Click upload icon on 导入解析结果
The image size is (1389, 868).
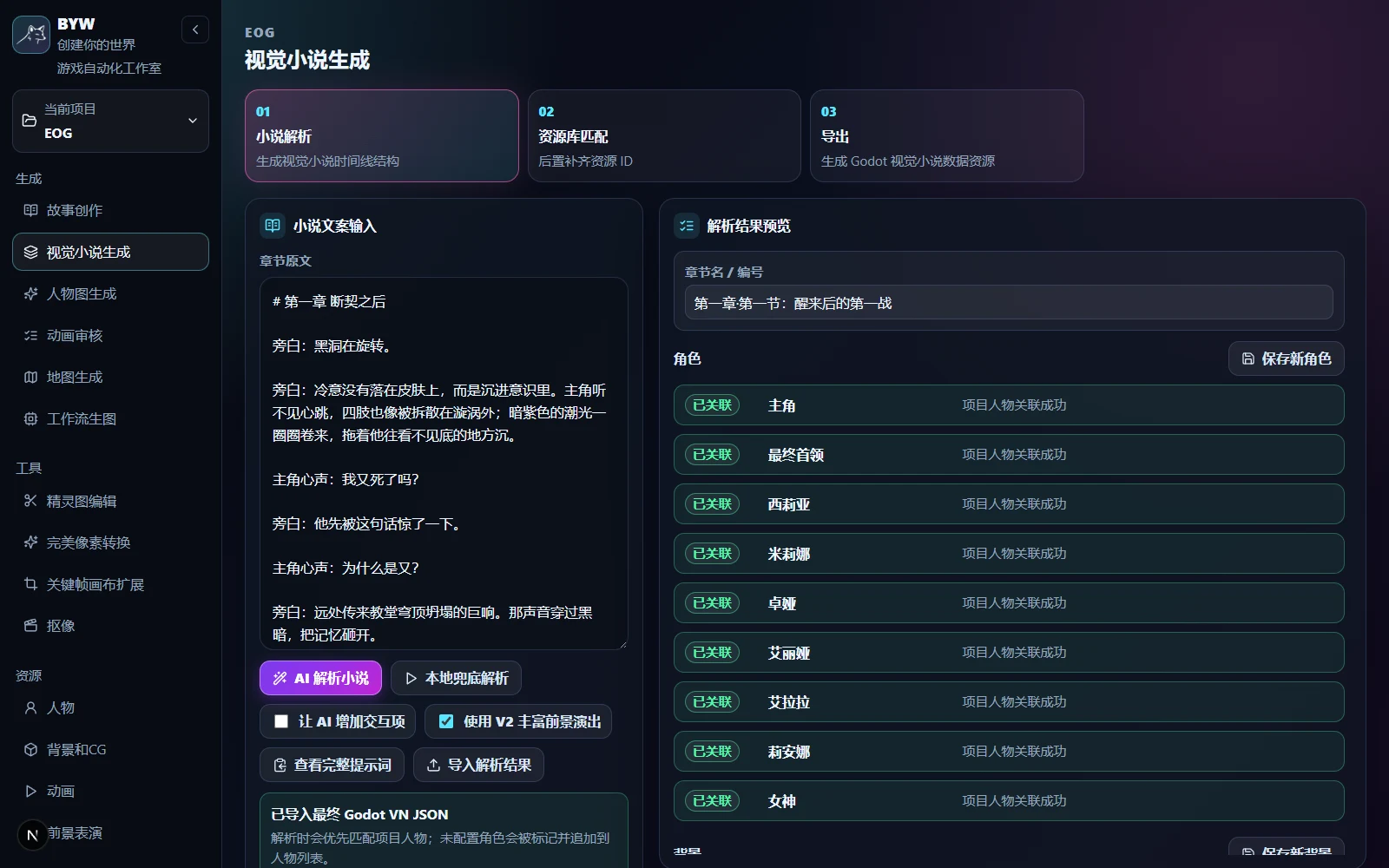(433, 765)
